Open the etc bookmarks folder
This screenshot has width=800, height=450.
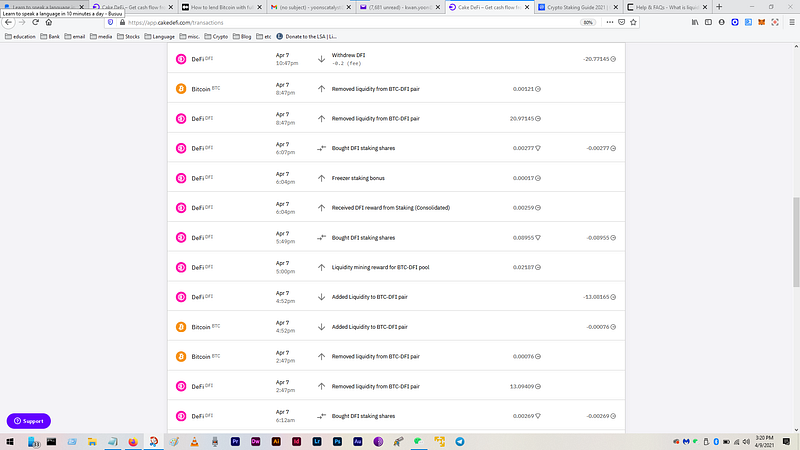click(264, 37)
